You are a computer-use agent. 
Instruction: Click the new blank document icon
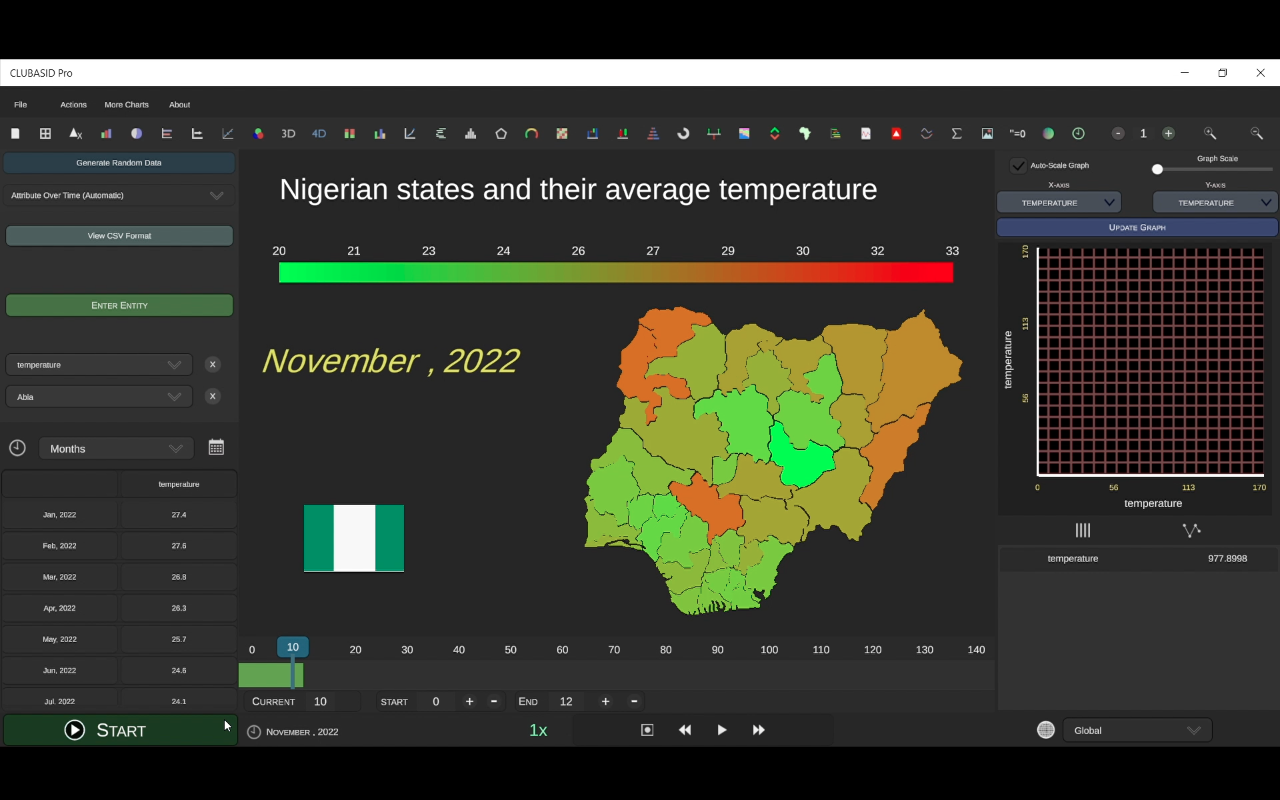coord(15,133)
